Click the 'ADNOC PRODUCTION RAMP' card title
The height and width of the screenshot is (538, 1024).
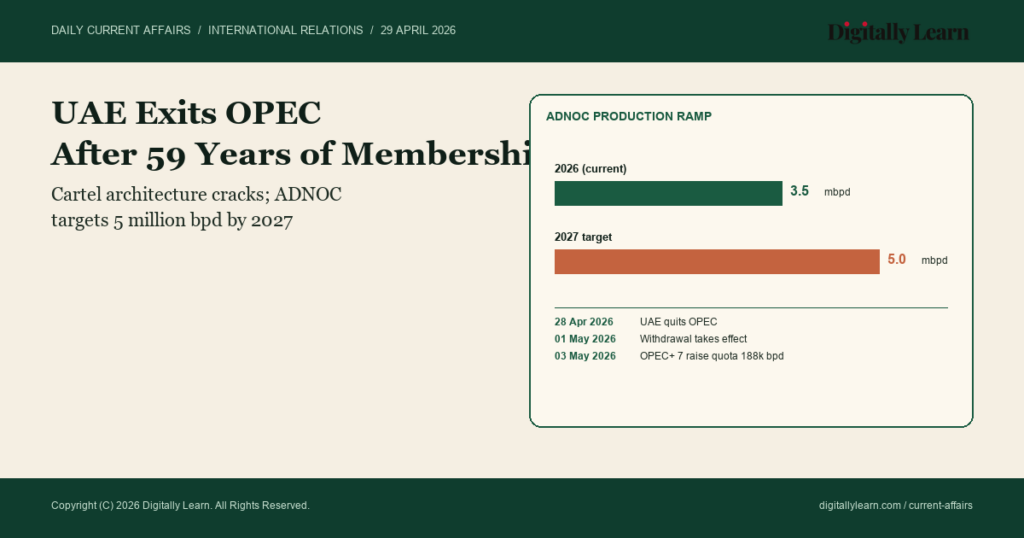(x=628, y=116)
